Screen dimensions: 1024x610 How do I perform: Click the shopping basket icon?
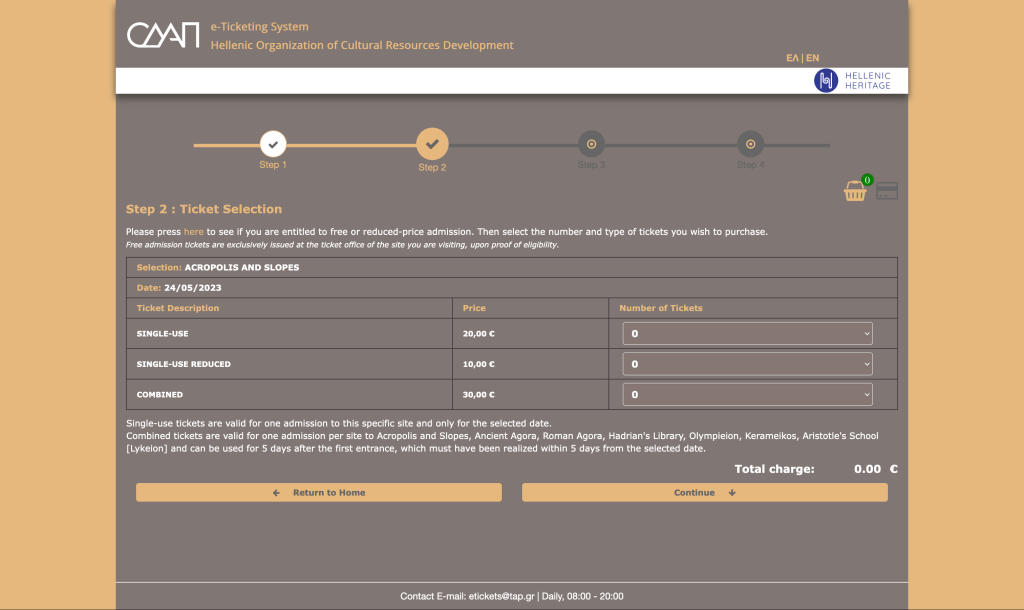click(854, 192)
